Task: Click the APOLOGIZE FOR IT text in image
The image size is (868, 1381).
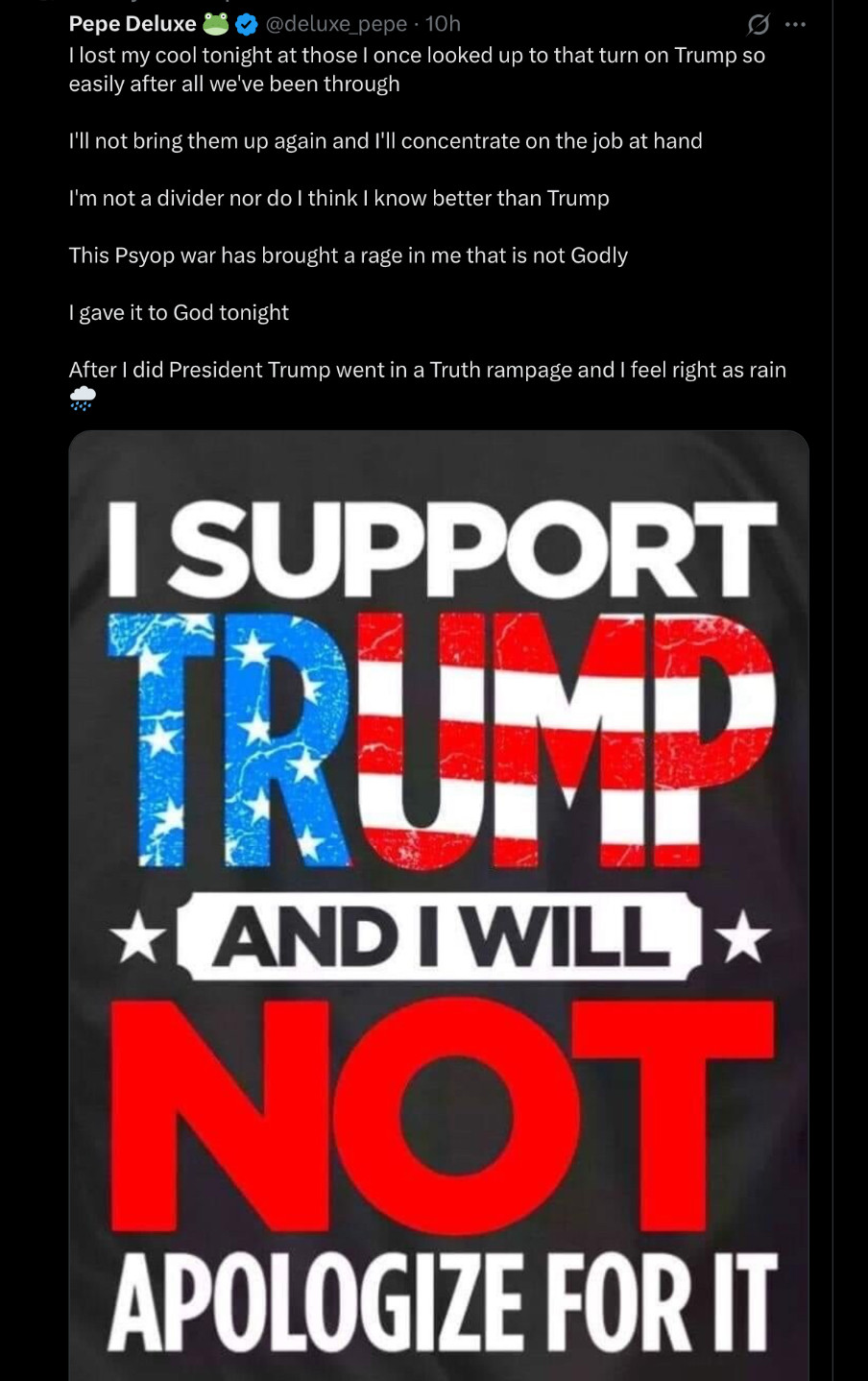Action: click(442, 1306)
